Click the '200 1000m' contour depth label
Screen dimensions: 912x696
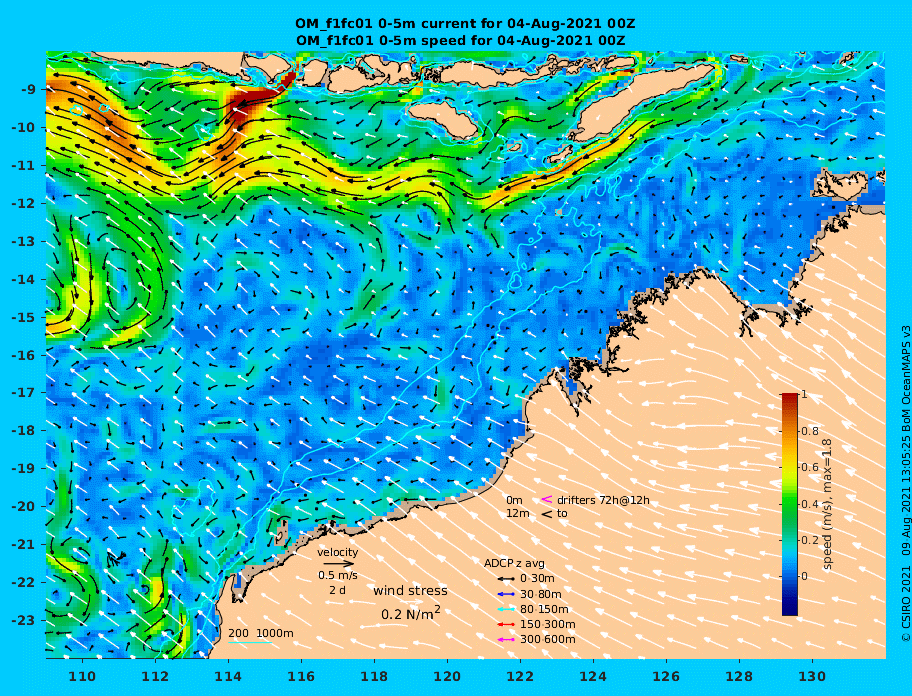point(261,633)
